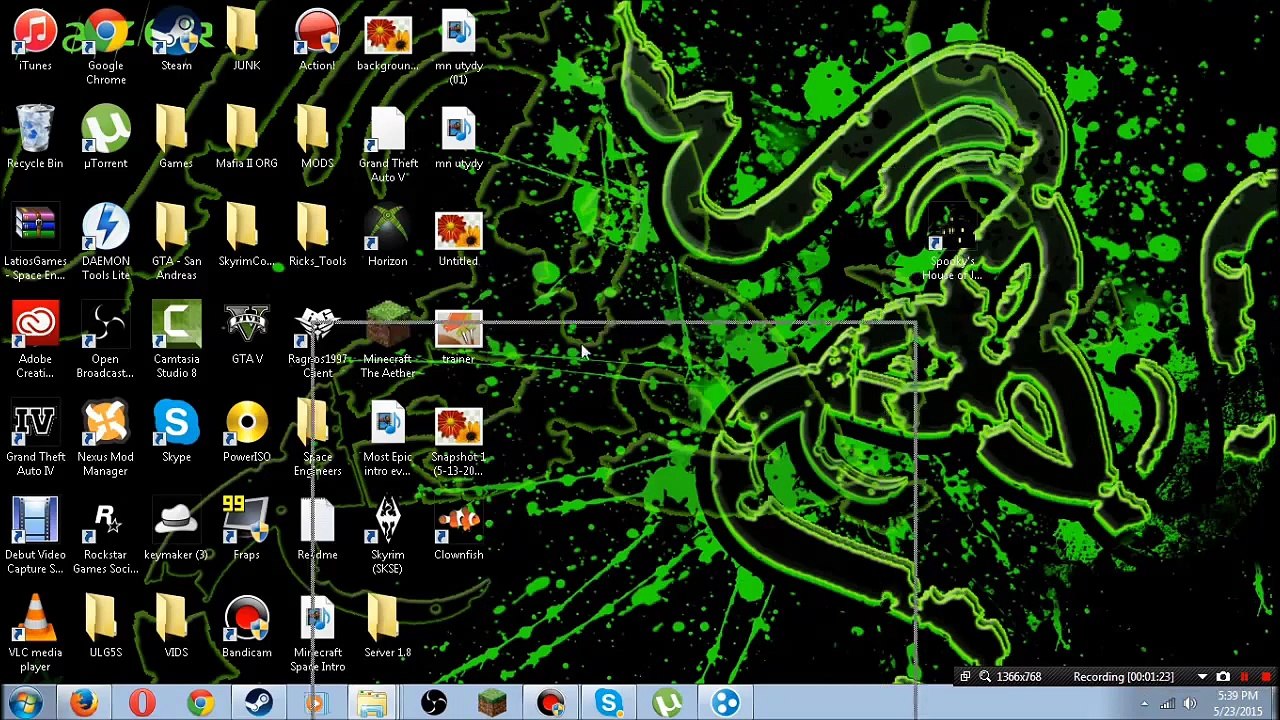Select the Clownfish desktop shortcut

pos(458,530)
